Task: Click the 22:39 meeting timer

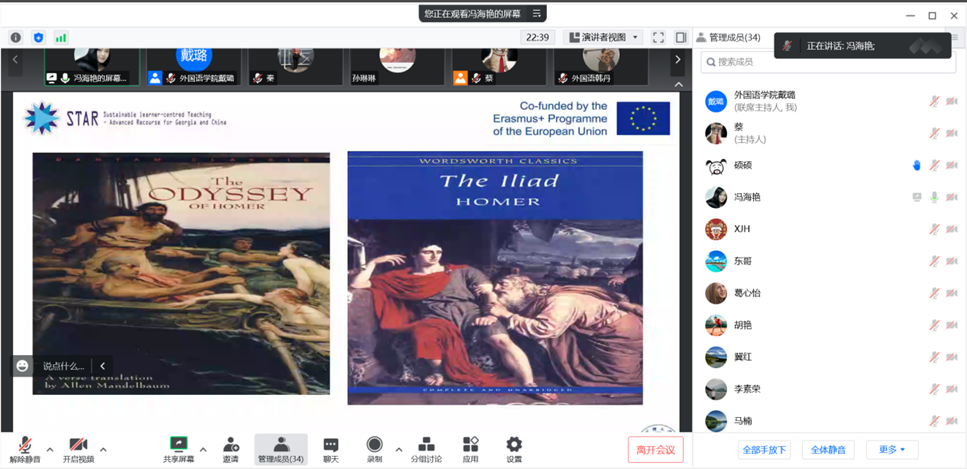Action: pyautogui.click(x=537, y=38)
